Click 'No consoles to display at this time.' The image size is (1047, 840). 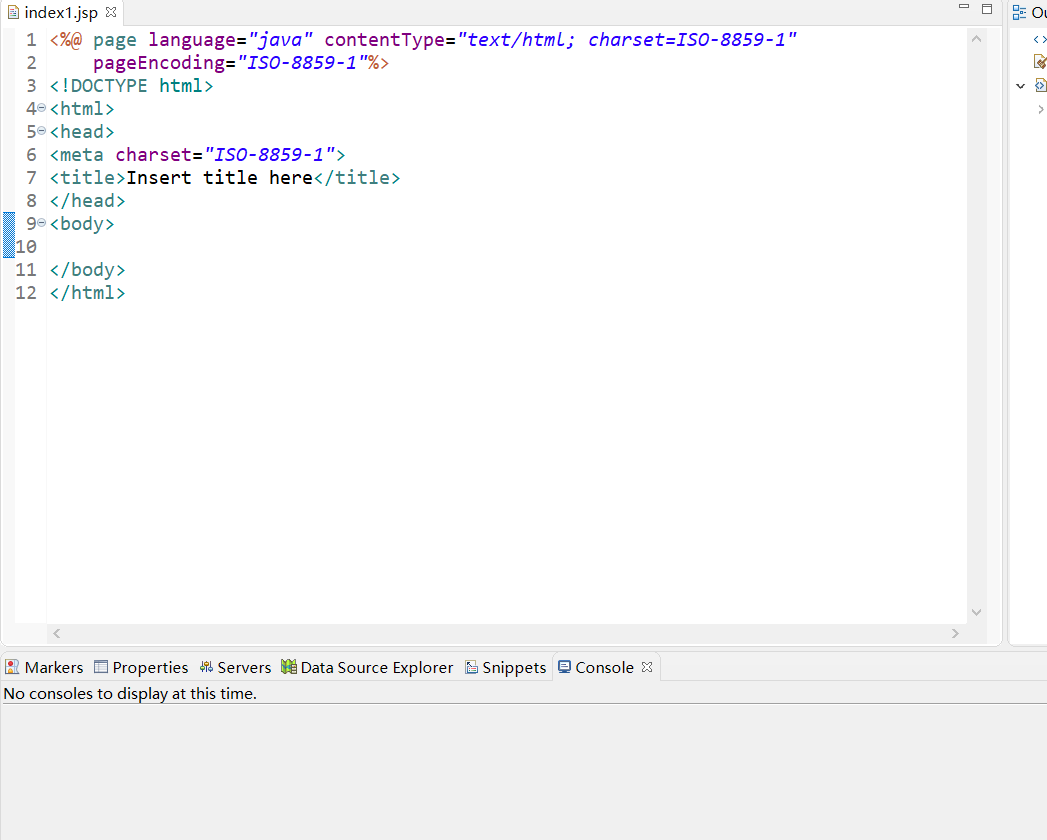tap(130, 694)
